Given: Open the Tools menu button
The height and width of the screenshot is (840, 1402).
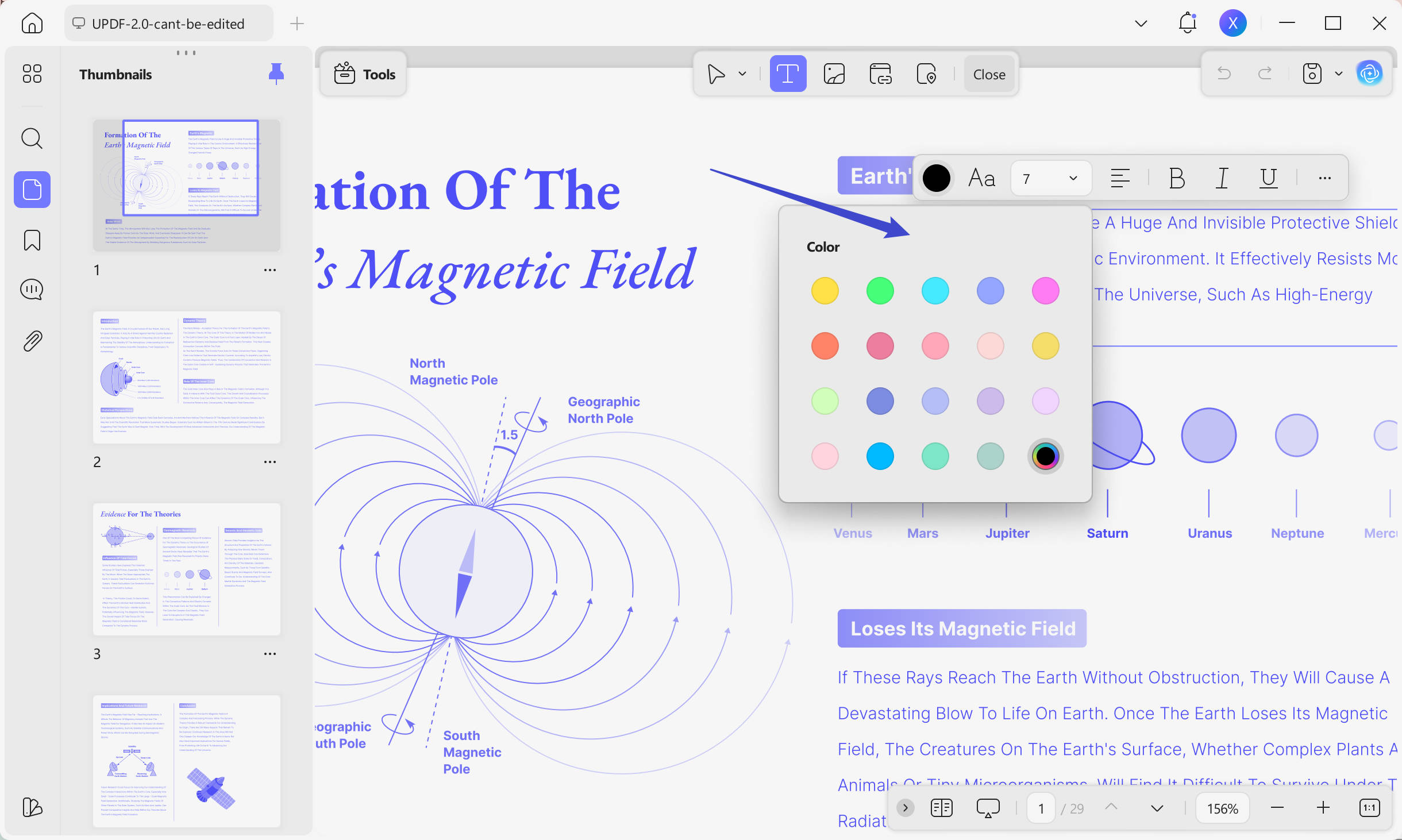Looking at the screenshot, I should point(364,74).
